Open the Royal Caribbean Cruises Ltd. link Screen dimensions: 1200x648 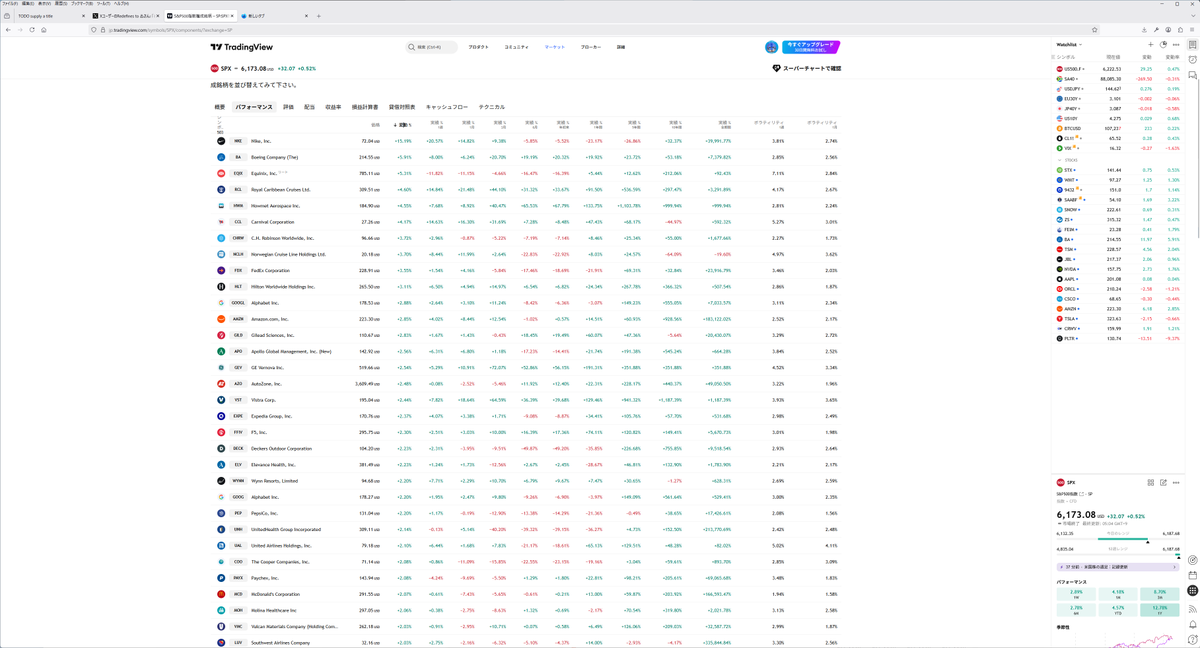tap(280, 189)
